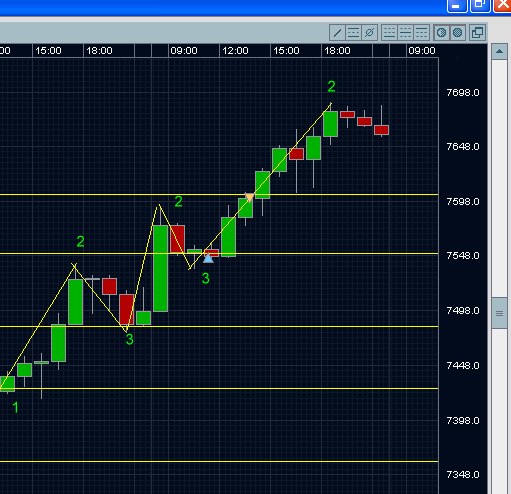The height and width of the screenshot is (494, 511).
Task: Select the diagonal trend line drawing tool
Action: (337, 33)
